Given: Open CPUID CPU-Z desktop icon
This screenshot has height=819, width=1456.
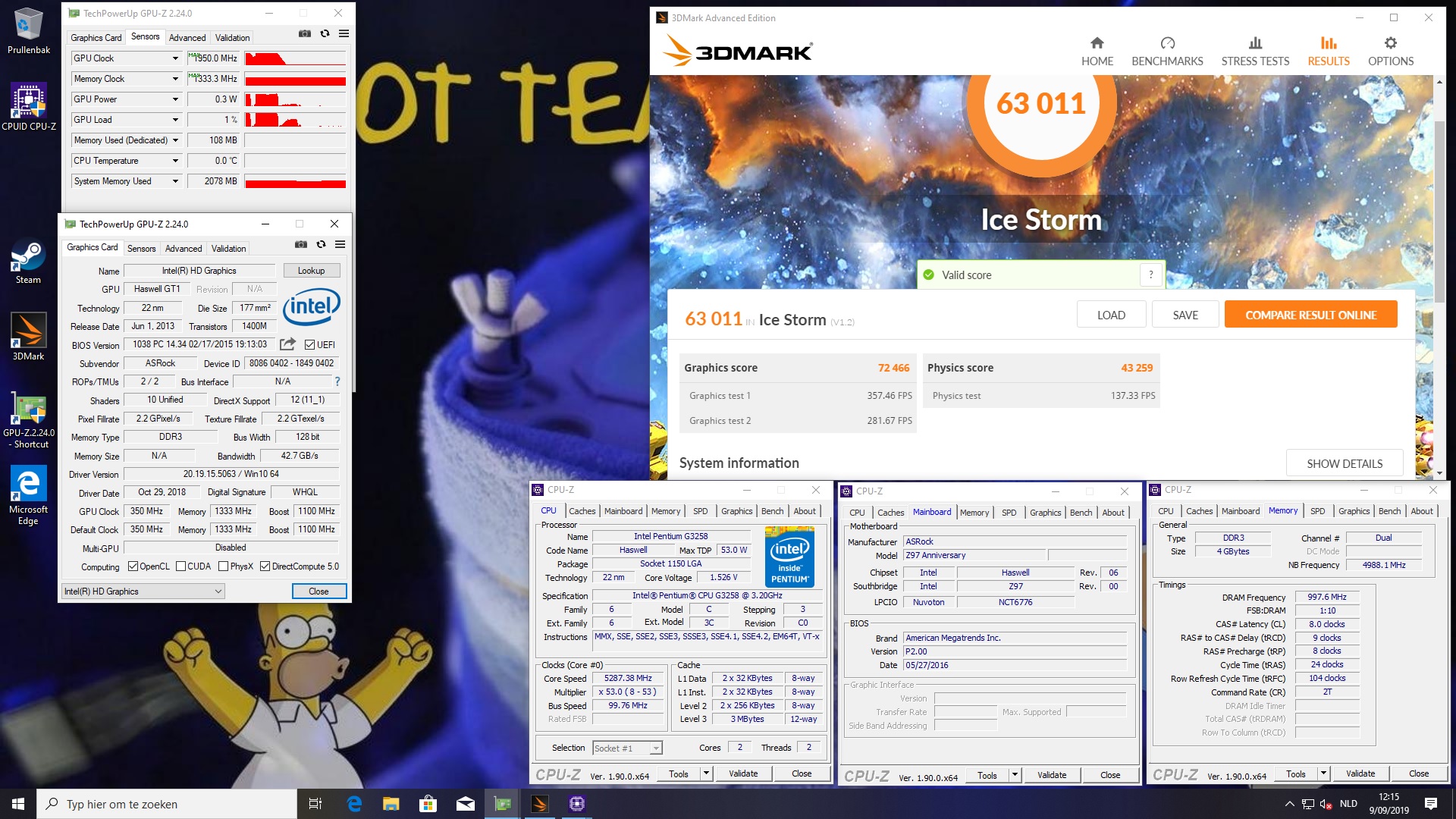Looking at the screenshot, I should click(x=29, y=107).
